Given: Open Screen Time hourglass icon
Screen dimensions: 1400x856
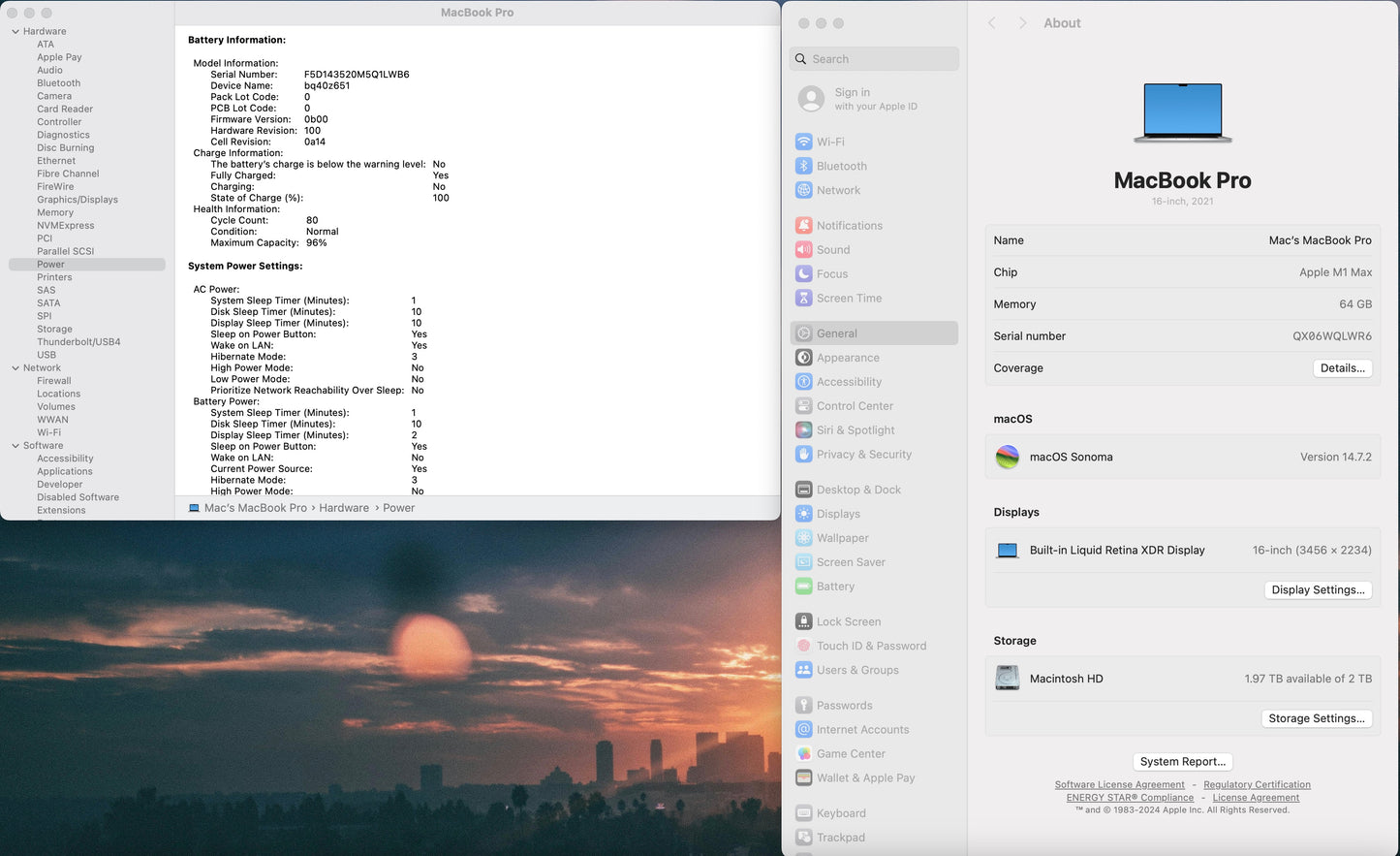Looking at the screenshot, I should point(803,299).
